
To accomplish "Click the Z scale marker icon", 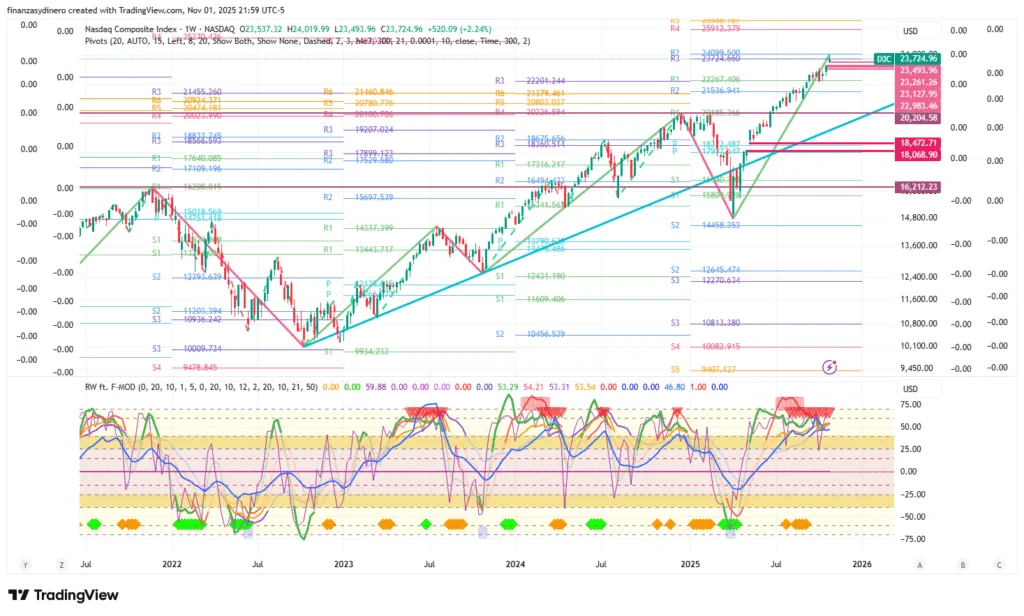I will pos(62,565).
